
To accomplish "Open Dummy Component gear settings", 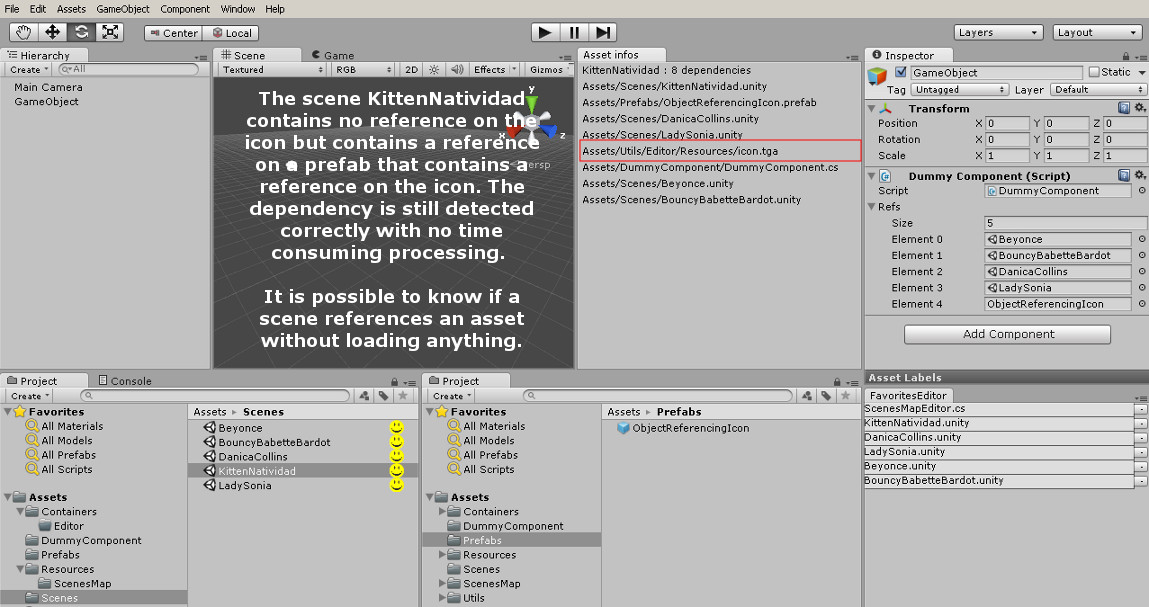I will [1140, 175].
